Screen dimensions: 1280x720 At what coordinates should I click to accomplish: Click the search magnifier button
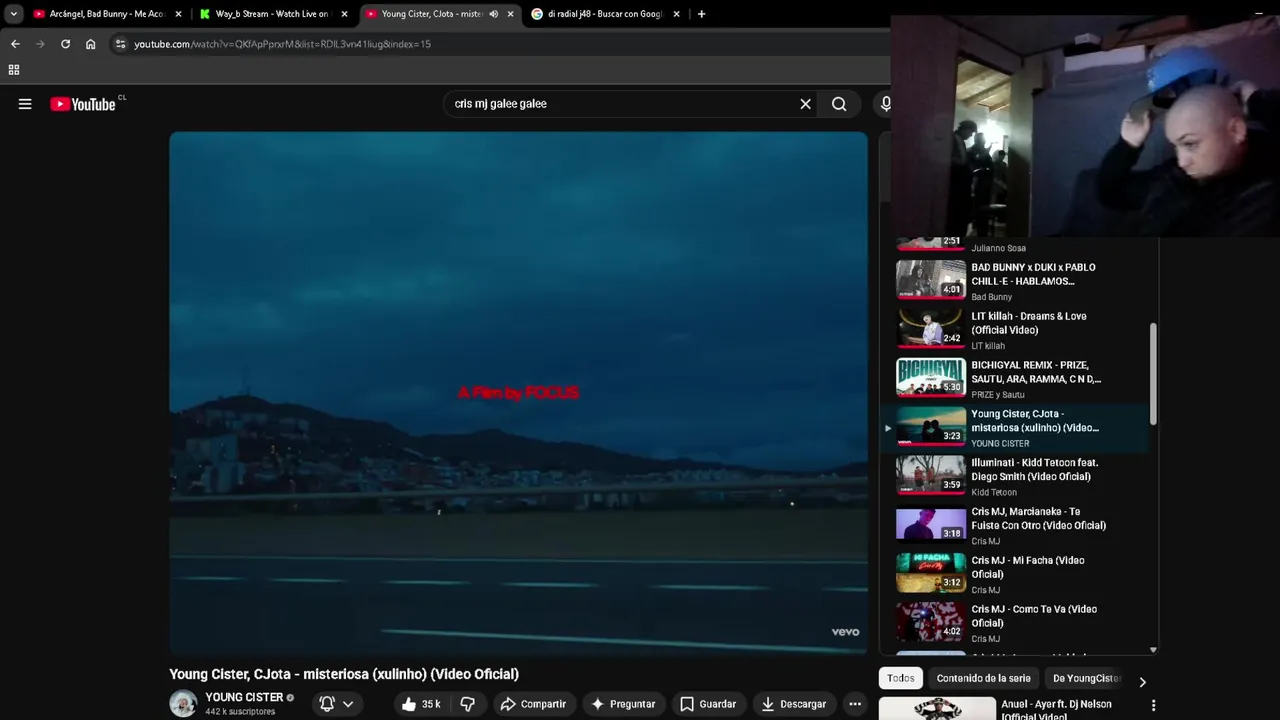tap(839, 104)
